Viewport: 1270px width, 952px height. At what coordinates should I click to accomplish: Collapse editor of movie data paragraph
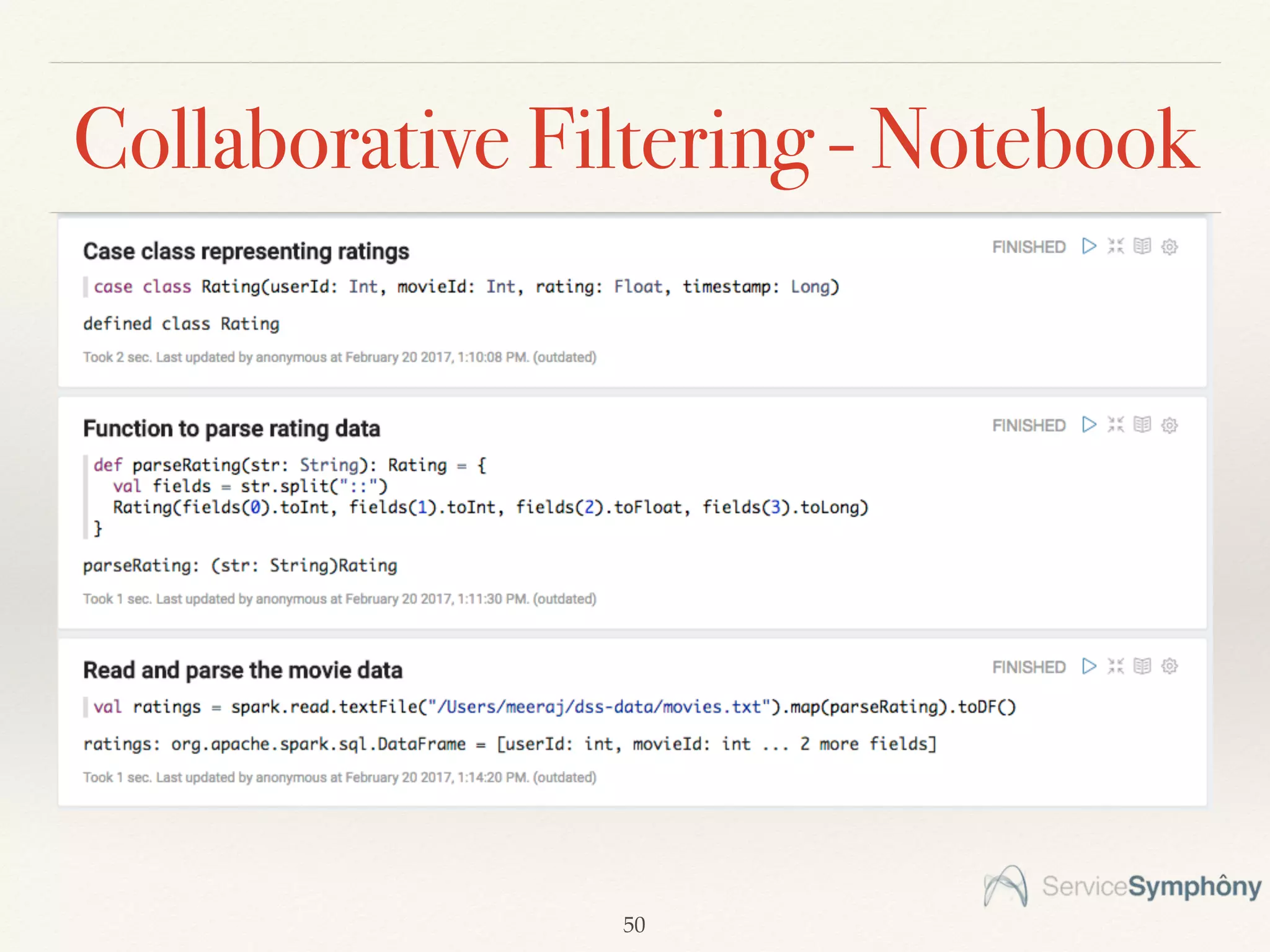pyautogui.click(x=1116, y=666)
